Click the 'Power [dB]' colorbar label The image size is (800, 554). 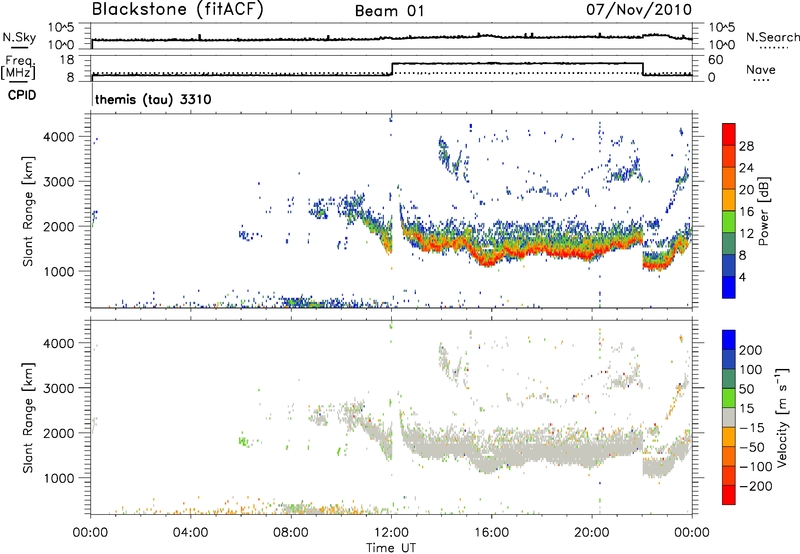[763, 211]
